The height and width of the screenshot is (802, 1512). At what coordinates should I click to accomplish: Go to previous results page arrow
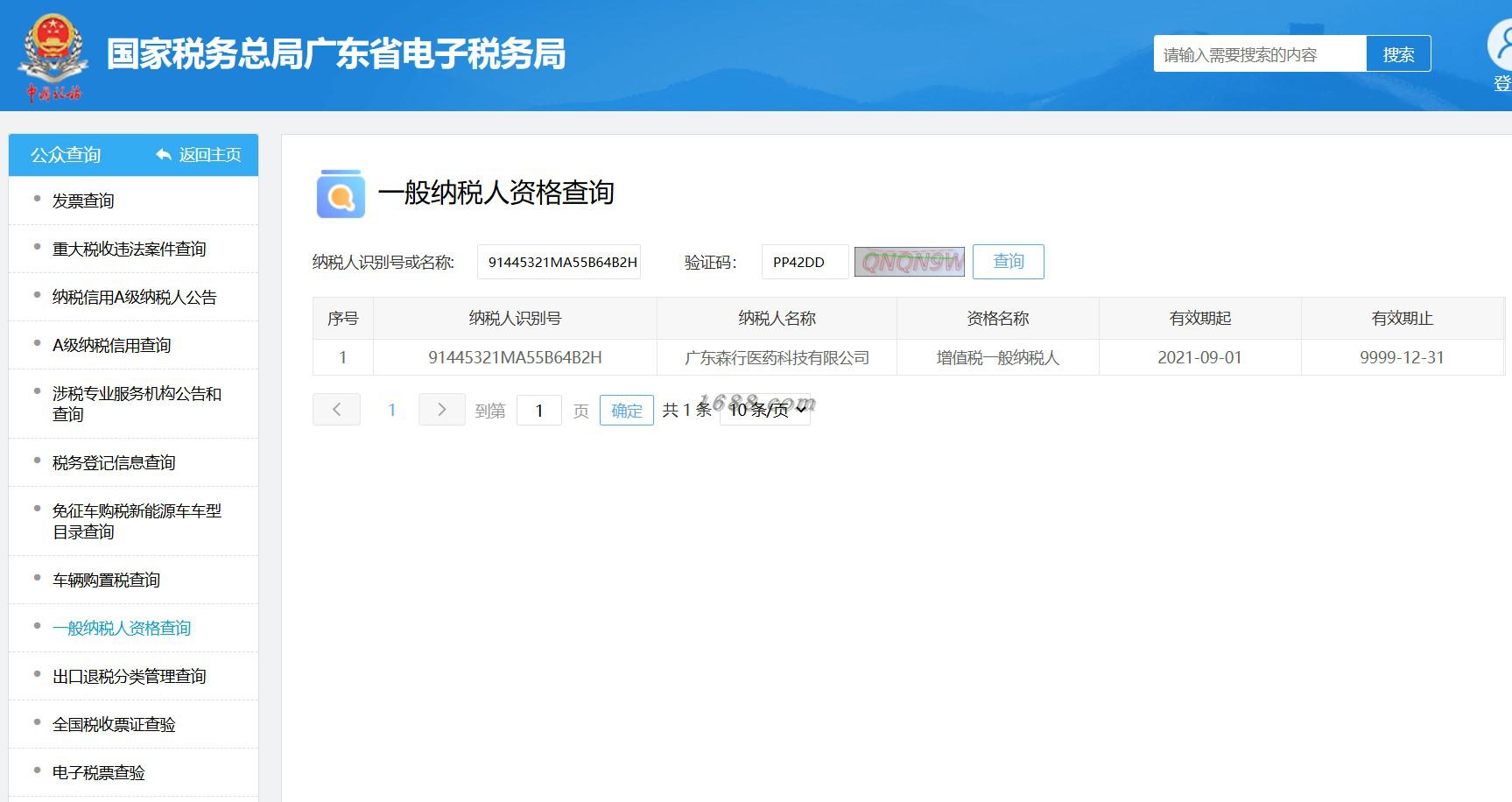[x=336, y=410]
